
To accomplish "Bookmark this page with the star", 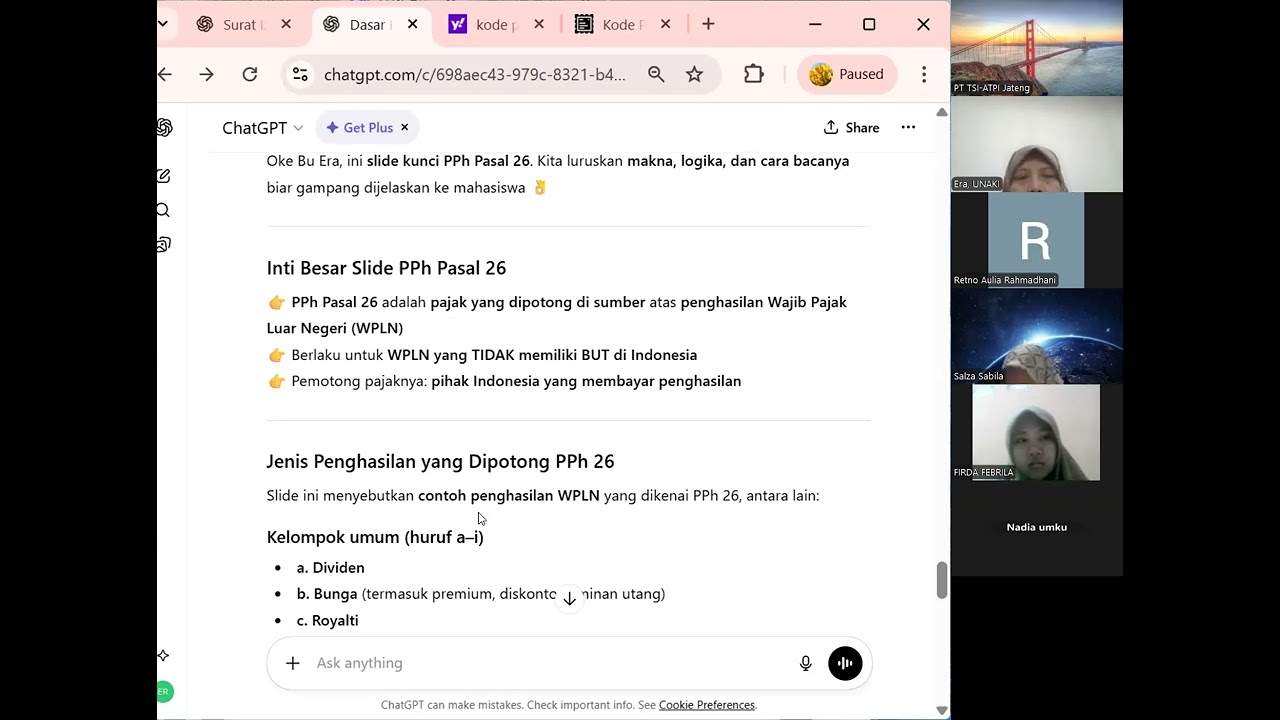I will coord(694,74).
